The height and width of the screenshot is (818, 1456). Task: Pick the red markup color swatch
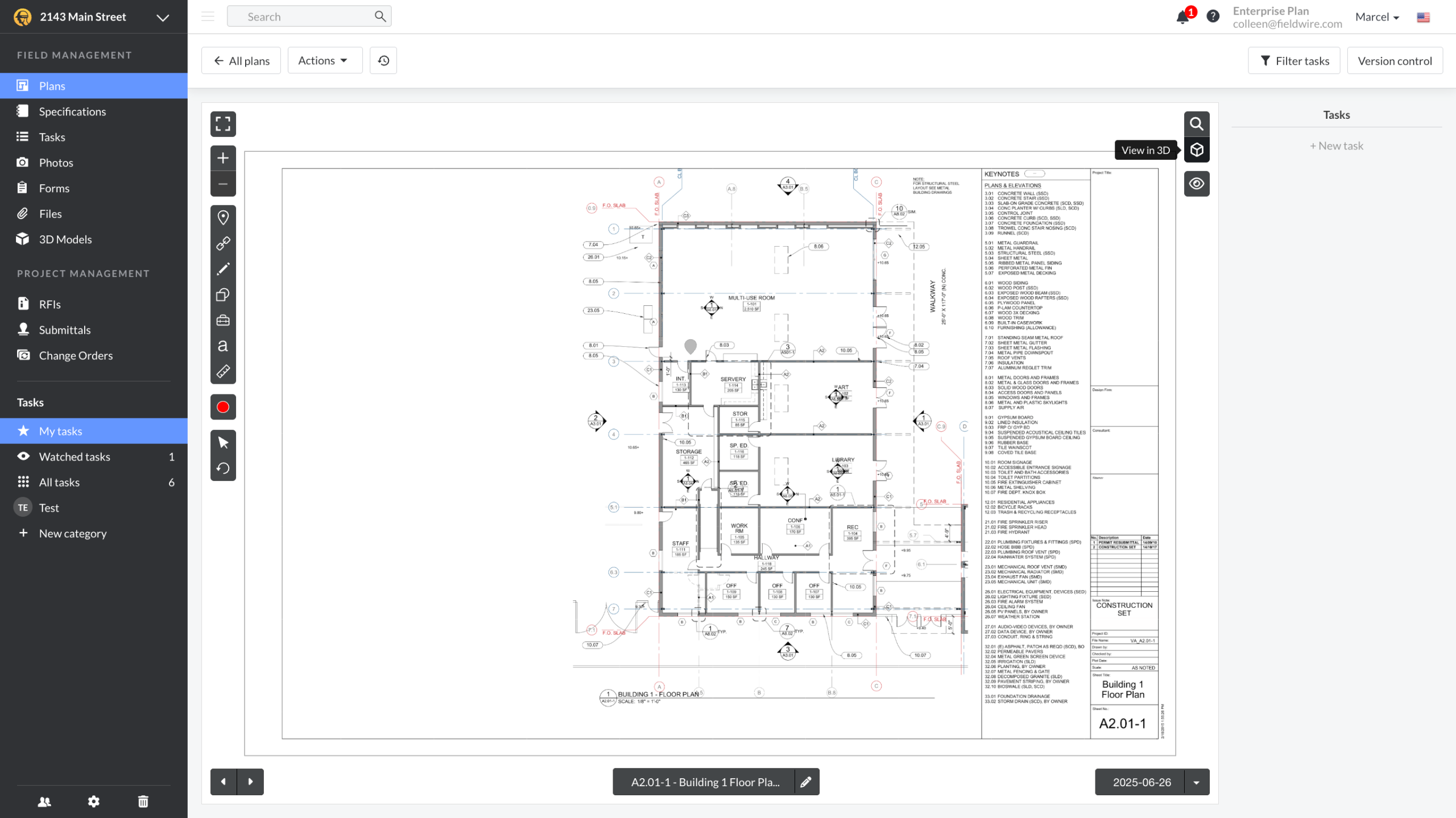223,407
